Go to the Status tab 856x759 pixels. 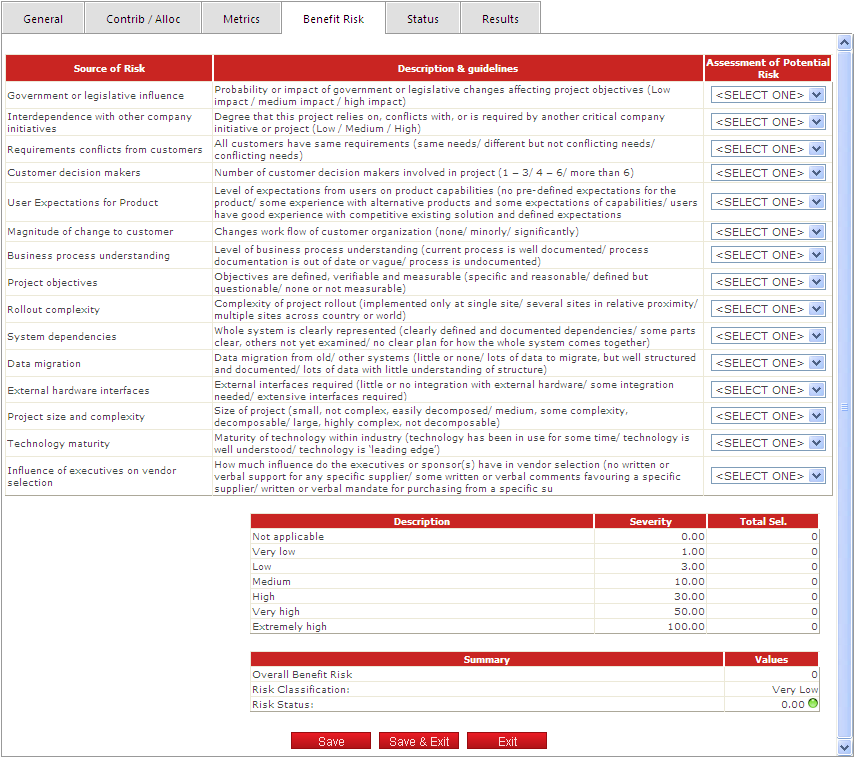pos(423,19)
